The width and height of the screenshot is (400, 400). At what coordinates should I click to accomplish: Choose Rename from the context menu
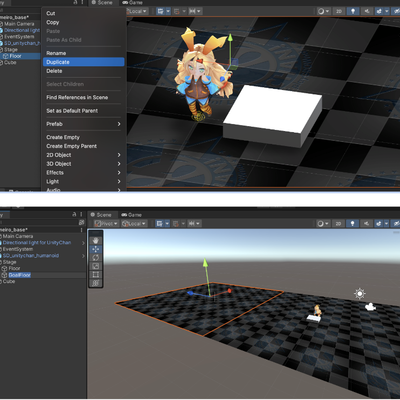[x=83, y=53]
